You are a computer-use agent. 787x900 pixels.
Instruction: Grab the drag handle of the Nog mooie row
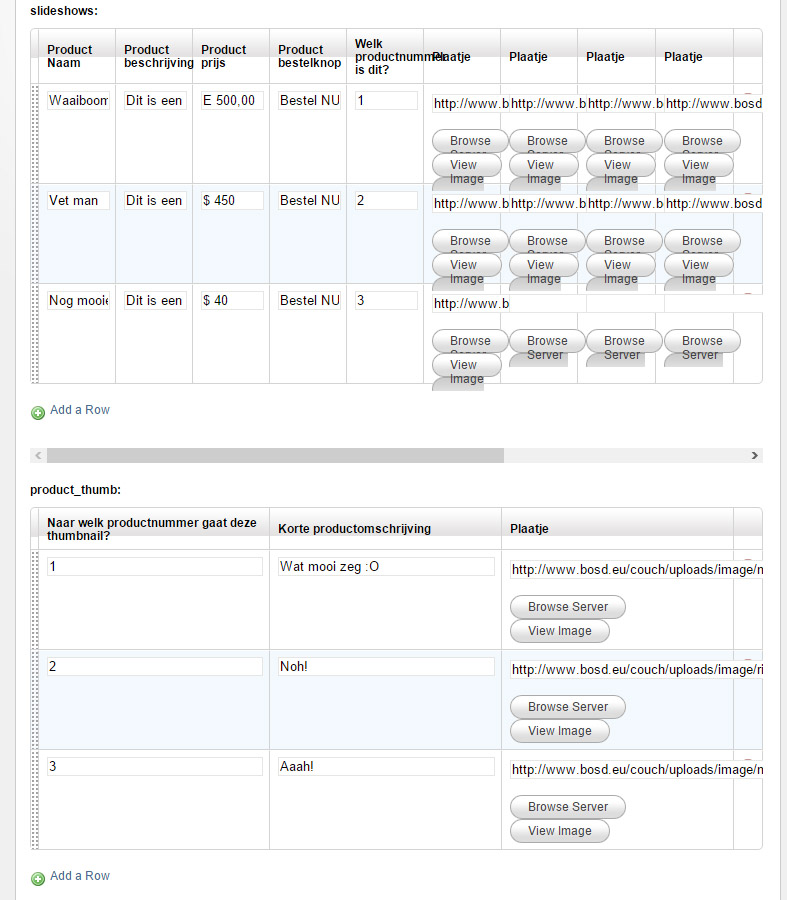point(34,334)
